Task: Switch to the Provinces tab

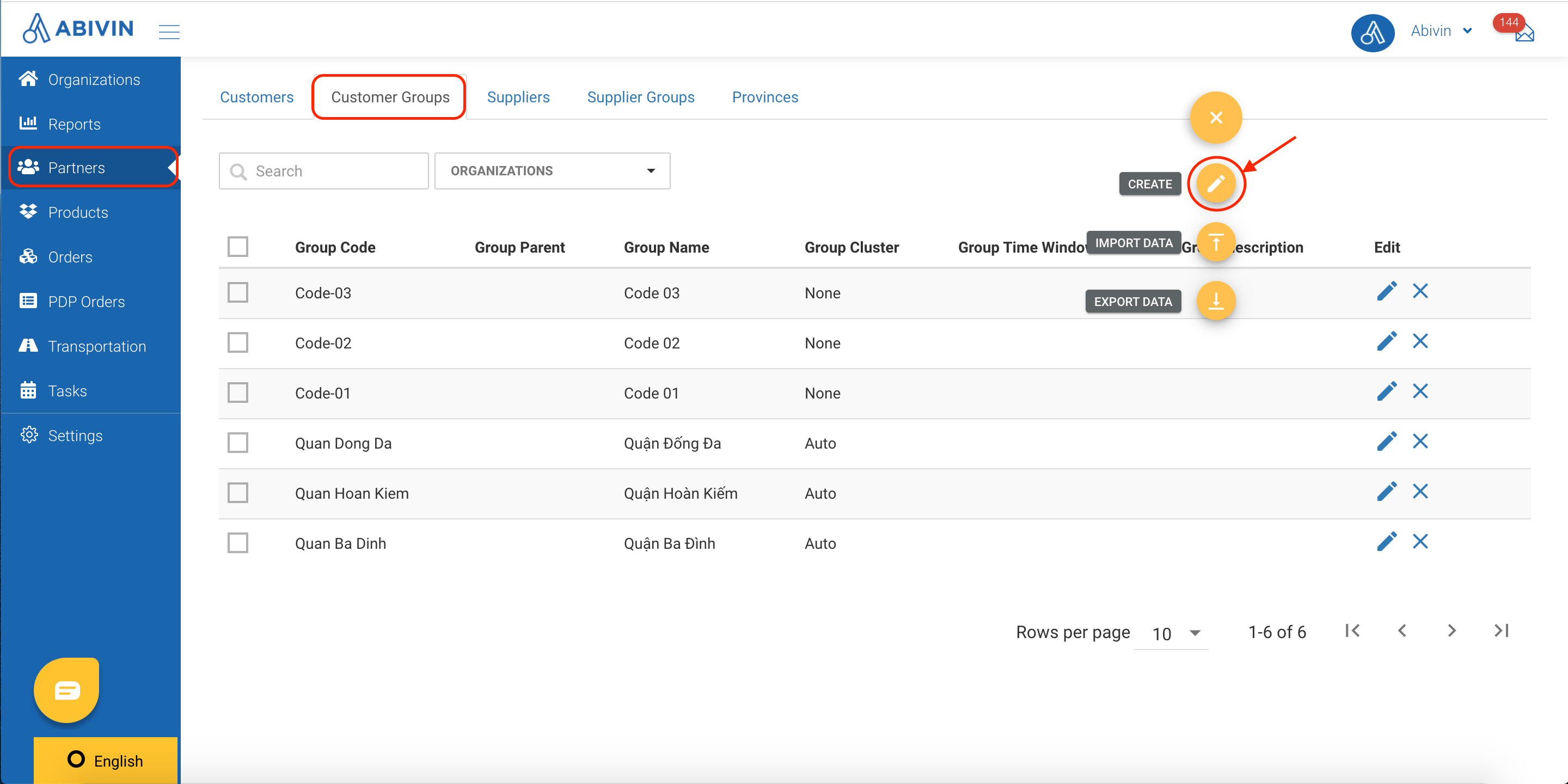Action: point(764,97)
